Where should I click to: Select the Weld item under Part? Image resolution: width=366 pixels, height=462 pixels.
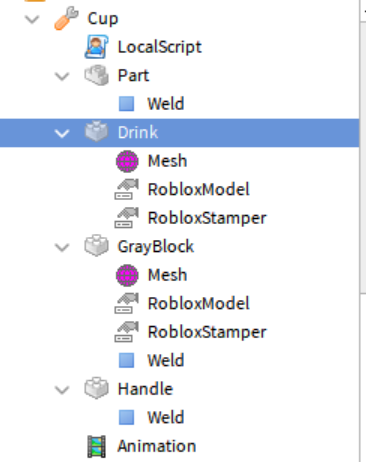pos(166,104)
